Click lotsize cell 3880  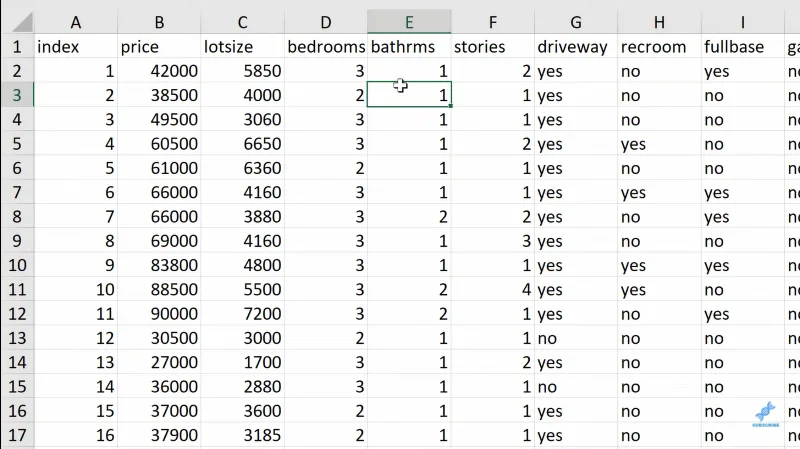pyautogui.click(x=242, y=216)
